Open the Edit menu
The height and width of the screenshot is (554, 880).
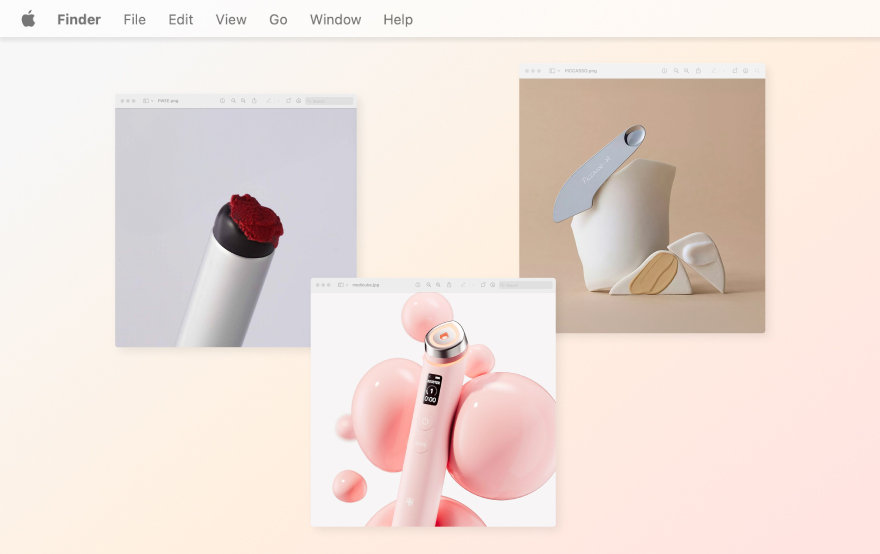point(181,20)
